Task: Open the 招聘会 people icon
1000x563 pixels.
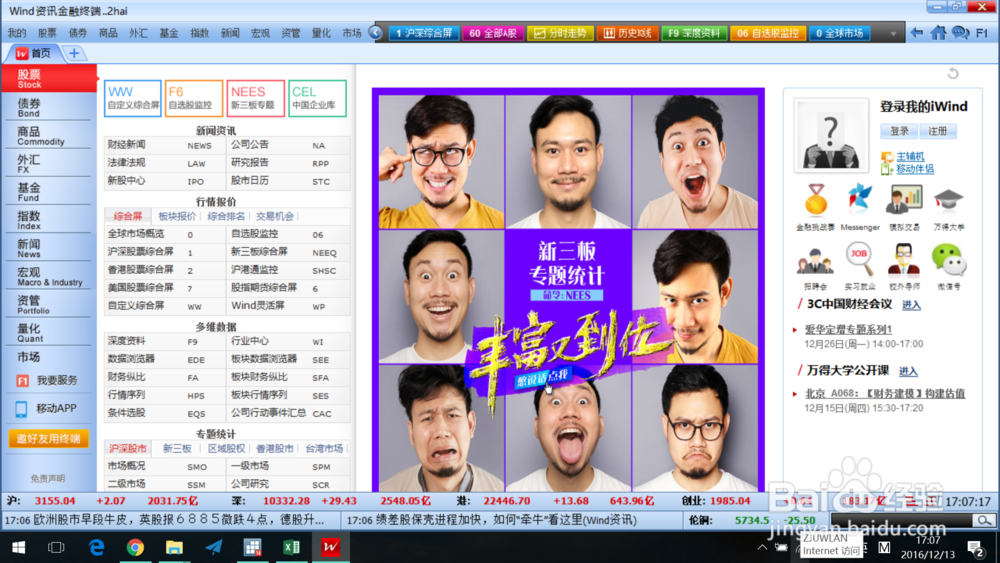Action: pos(815,261)
